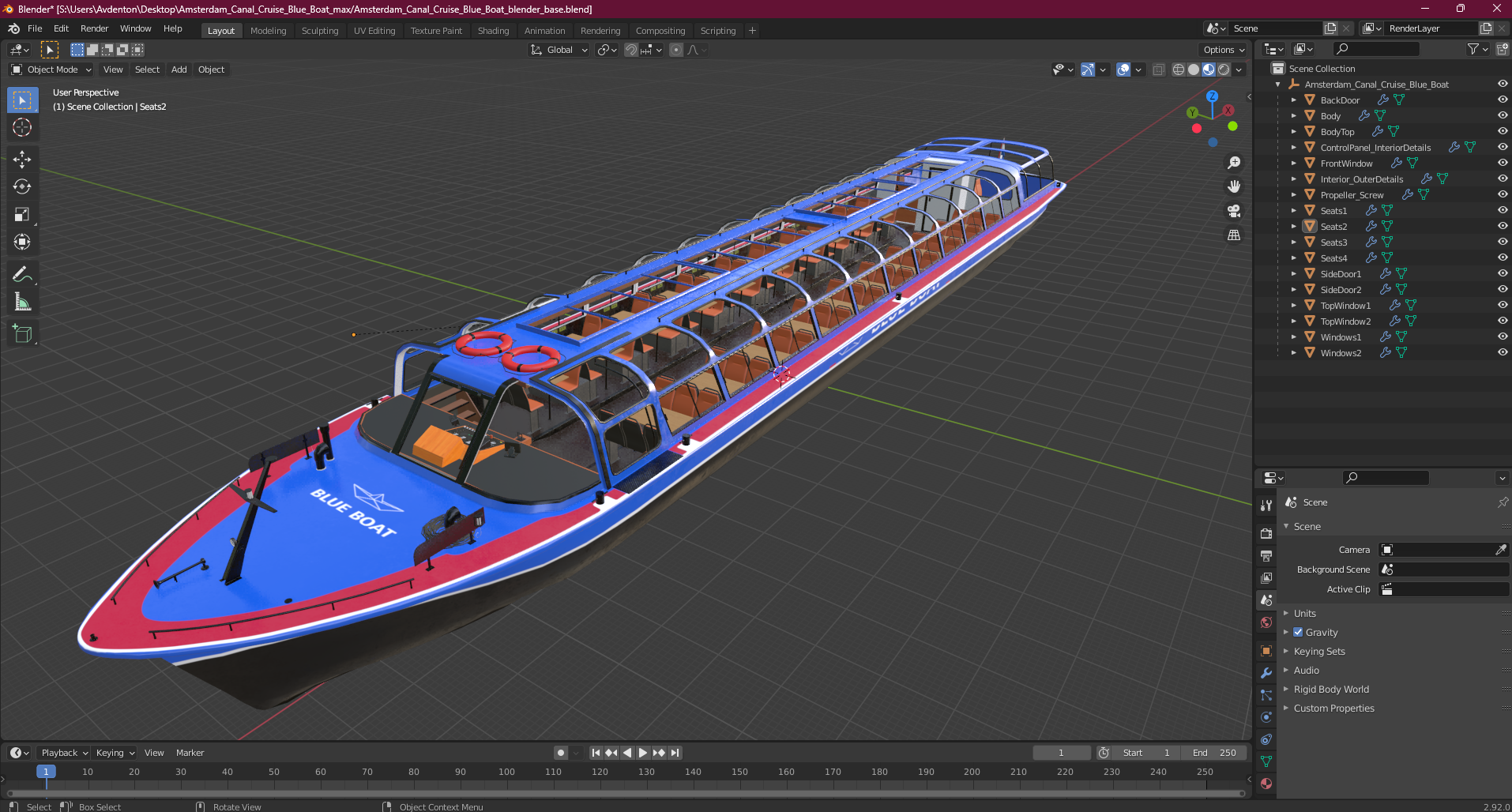Open the Output properties tab
1512x812 pixels.
[1266, 556]
